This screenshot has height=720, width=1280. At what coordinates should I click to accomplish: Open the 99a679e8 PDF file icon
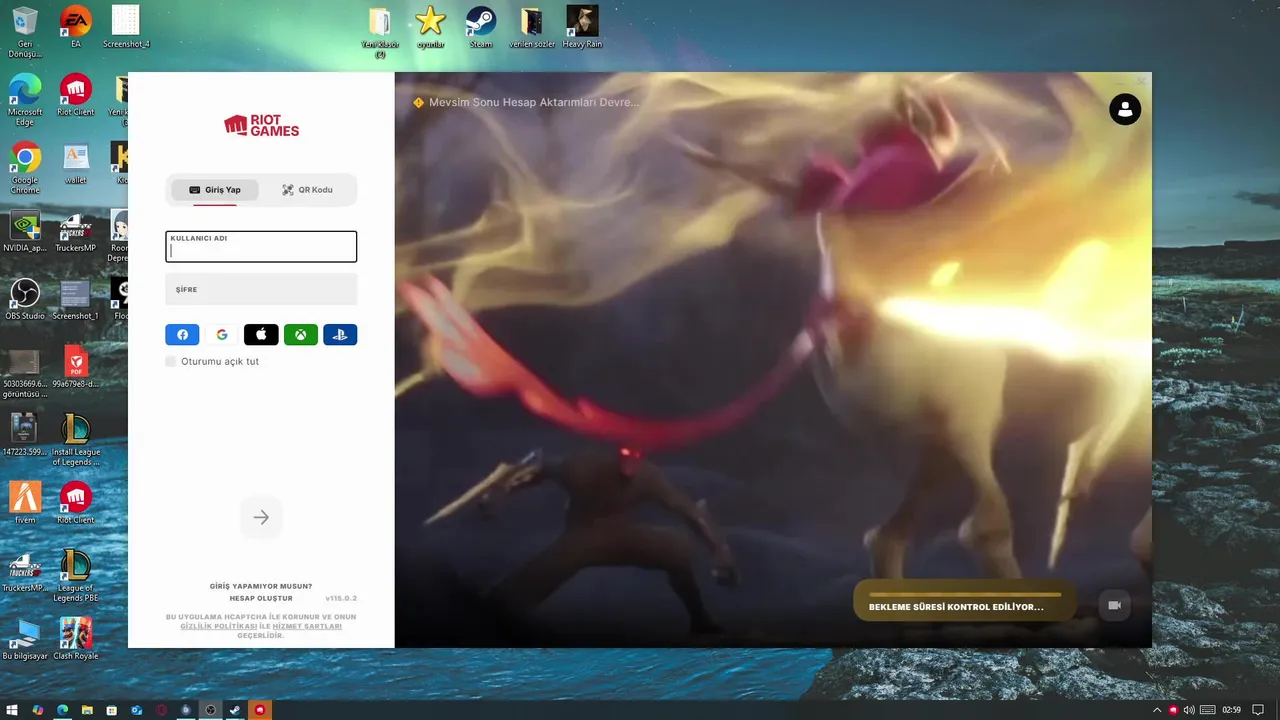(76, 367)
